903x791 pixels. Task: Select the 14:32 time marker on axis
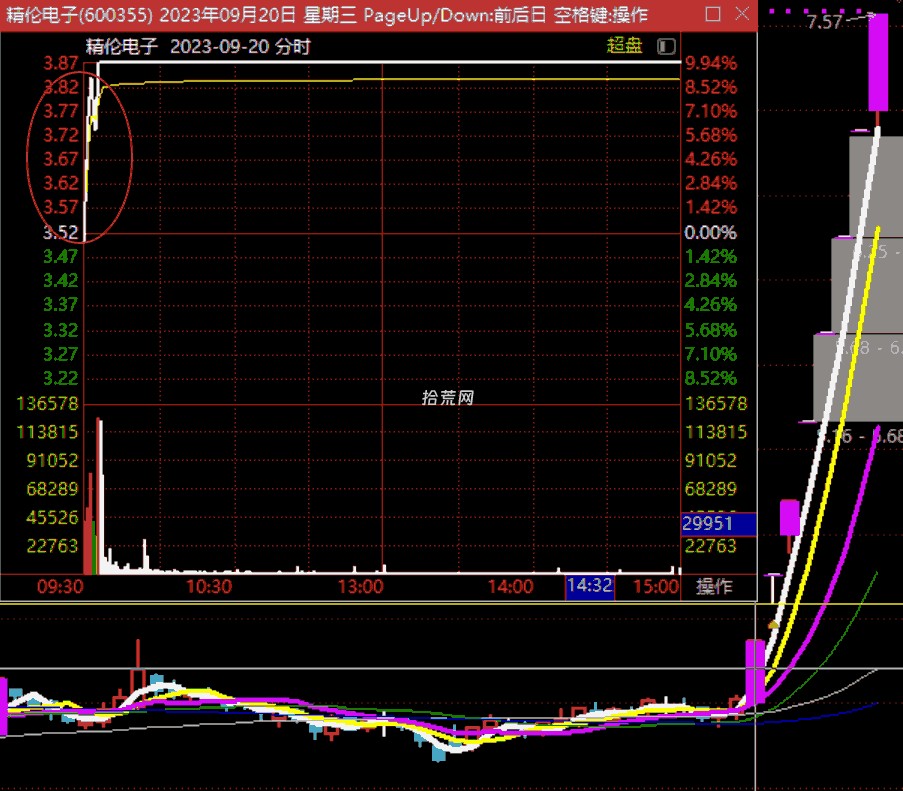coord(589,585)
